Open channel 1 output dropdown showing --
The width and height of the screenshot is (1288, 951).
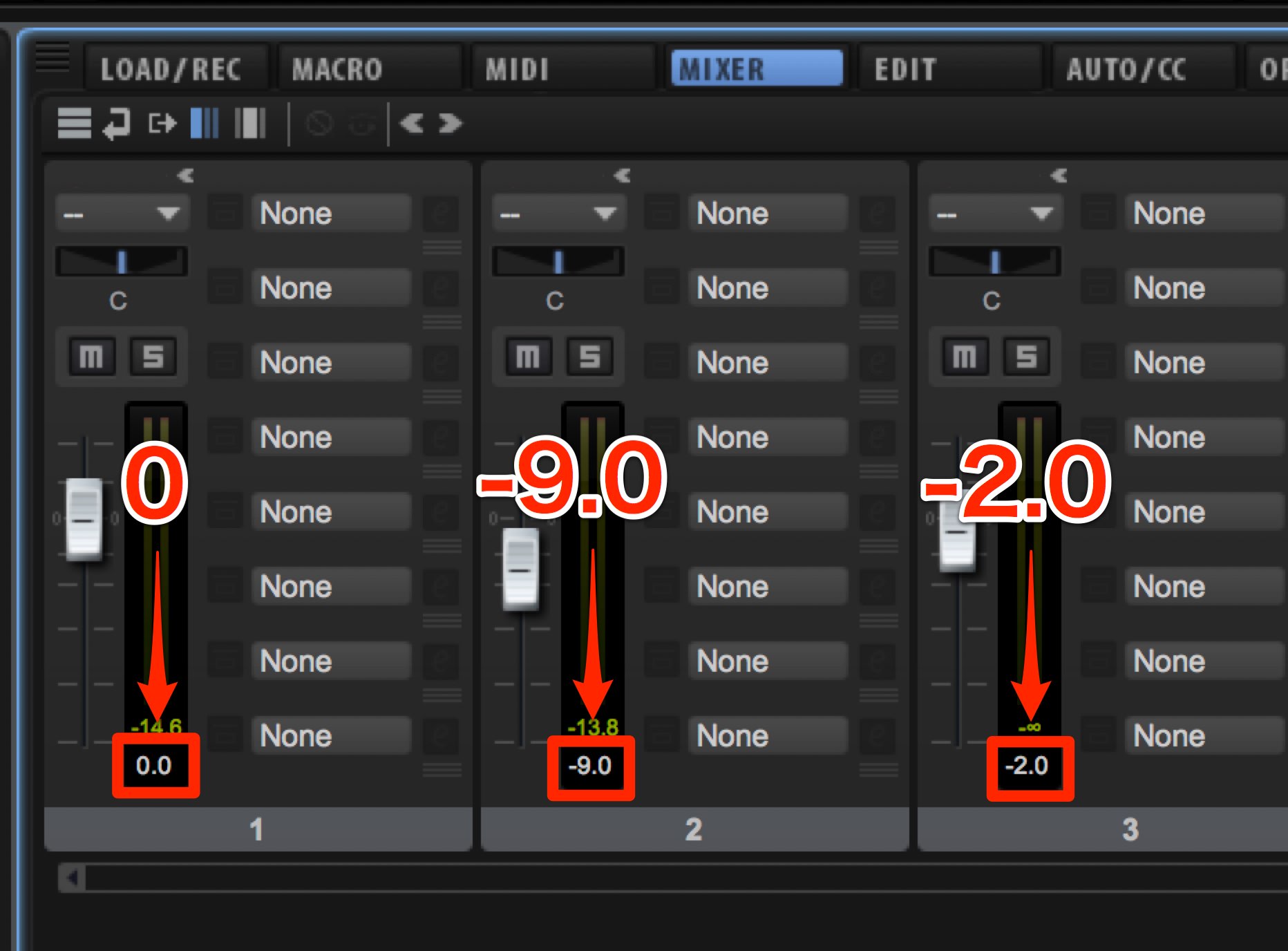click(122, 213)
